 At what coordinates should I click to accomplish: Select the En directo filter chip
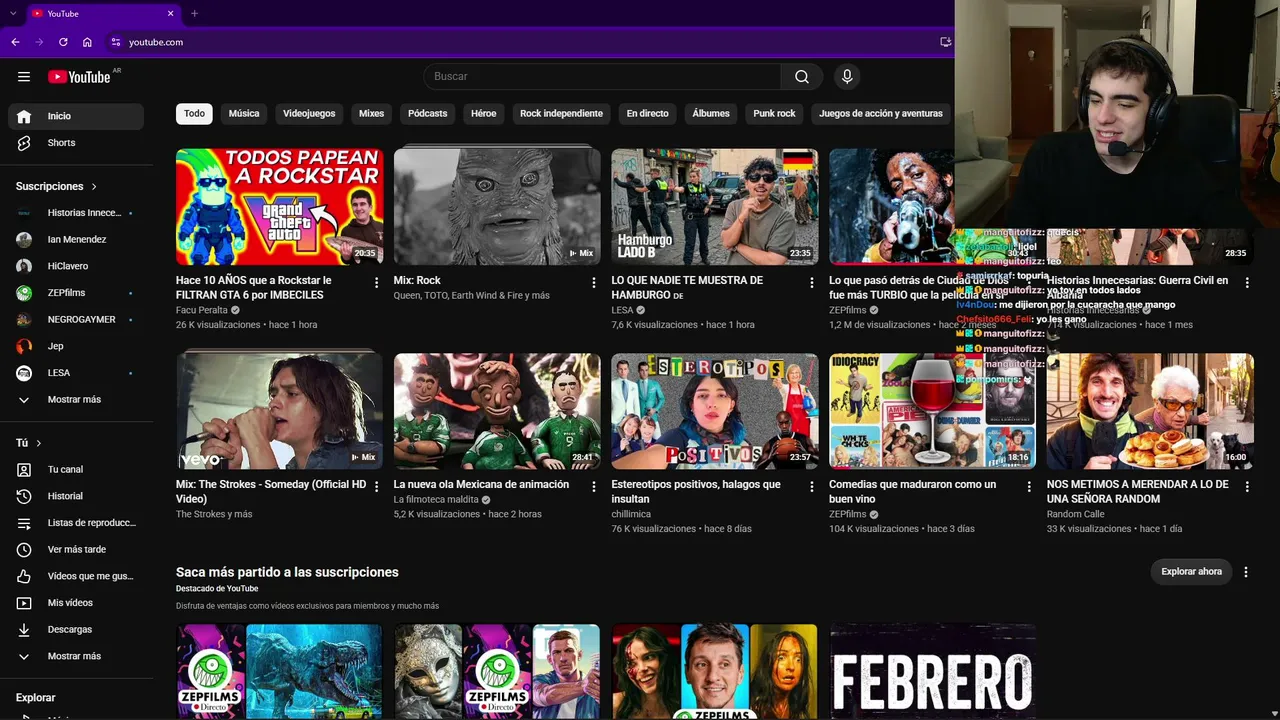point(648,114)
